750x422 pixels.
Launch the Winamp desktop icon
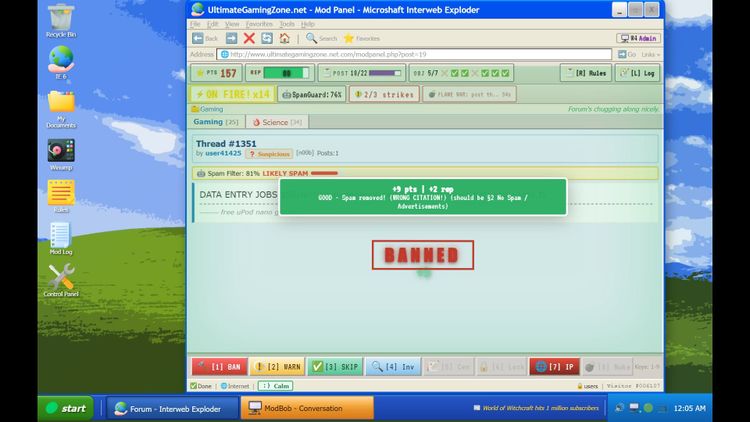click(61, 155)
